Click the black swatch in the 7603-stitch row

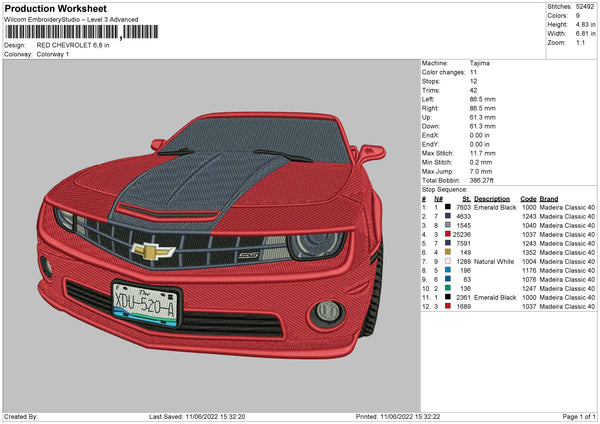click(448, 207)
